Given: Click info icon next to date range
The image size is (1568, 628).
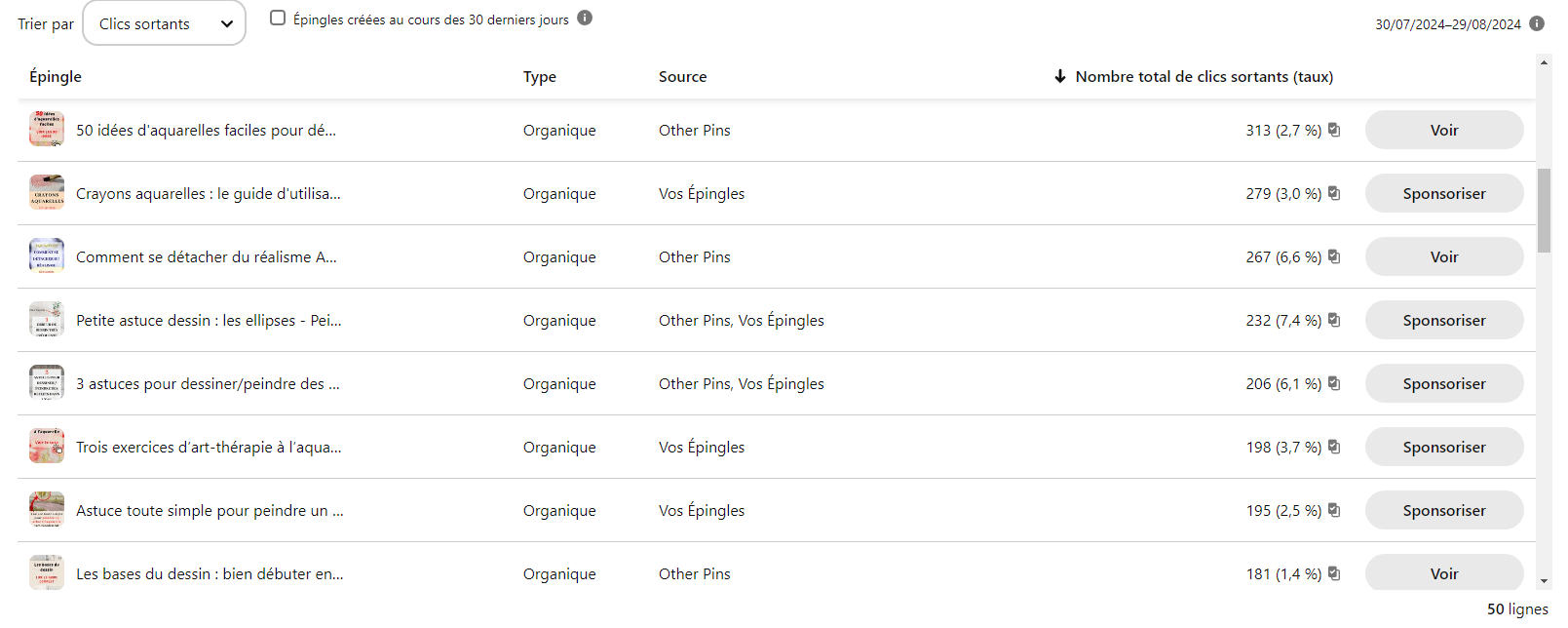Looking at the screenshot, I should 1537,23.
